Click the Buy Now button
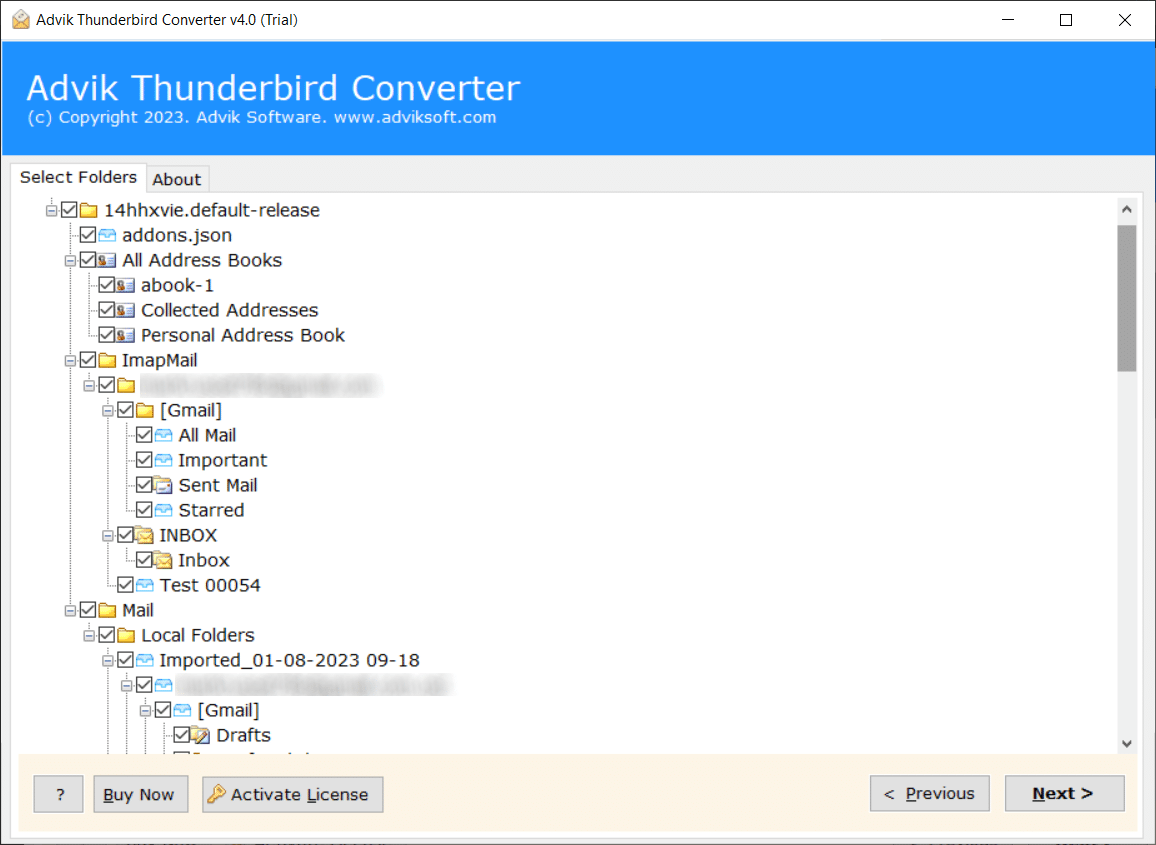 click(x=140, y=794)
